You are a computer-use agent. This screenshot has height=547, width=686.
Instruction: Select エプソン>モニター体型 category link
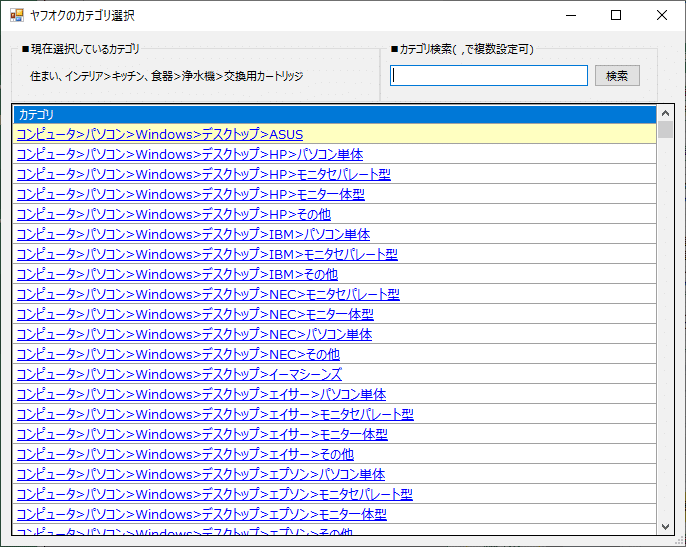tap(202, 515)
